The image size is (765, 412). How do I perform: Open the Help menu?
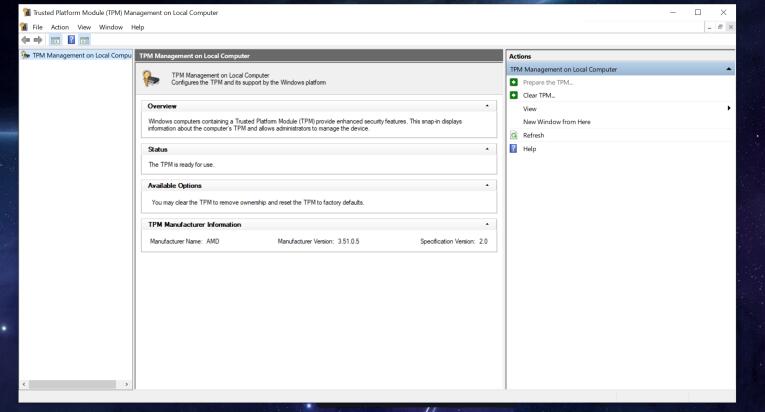pyautogui.click(x=138, y=27)
